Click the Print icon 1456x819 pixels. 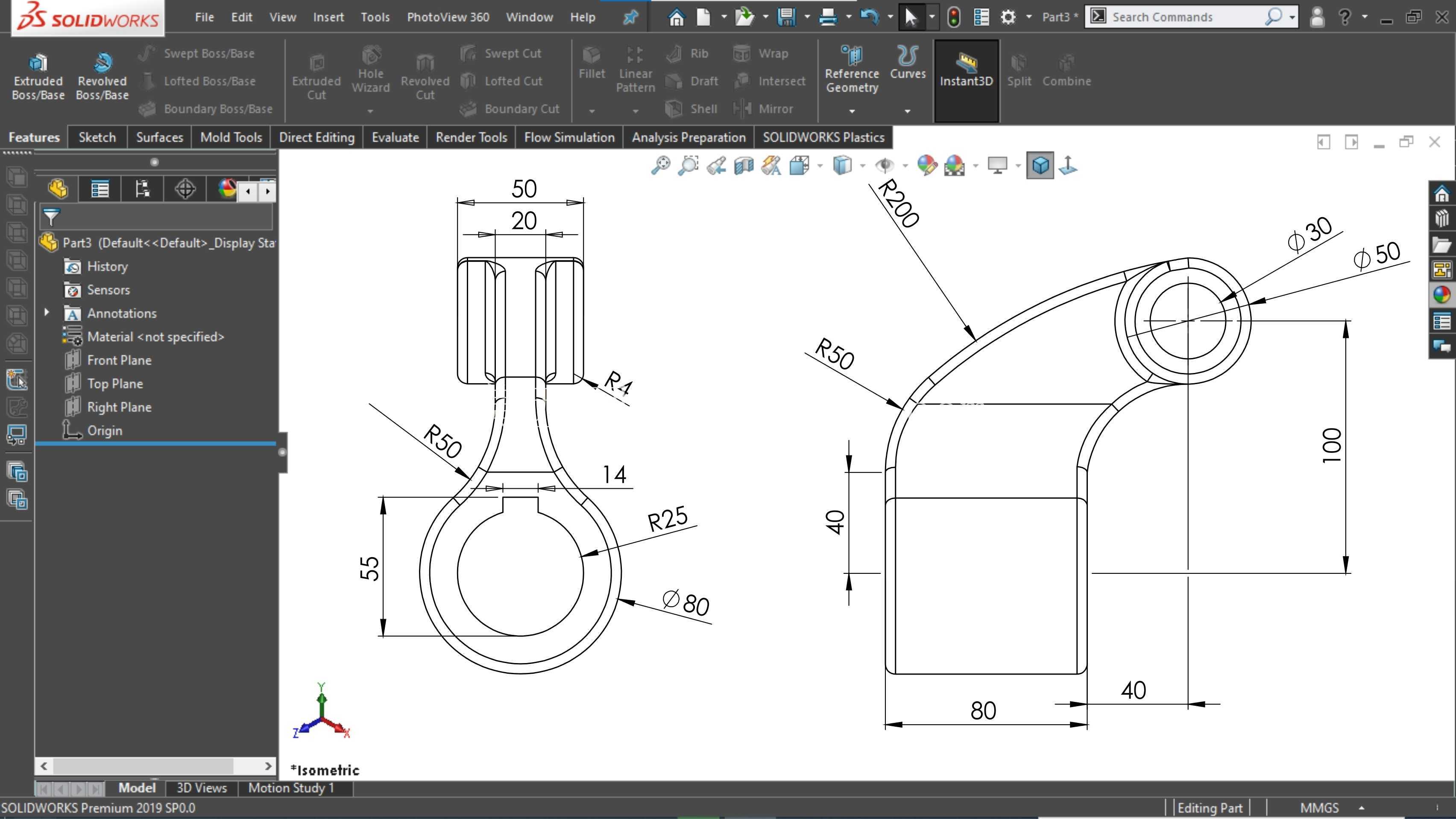[x=827, y=17]
